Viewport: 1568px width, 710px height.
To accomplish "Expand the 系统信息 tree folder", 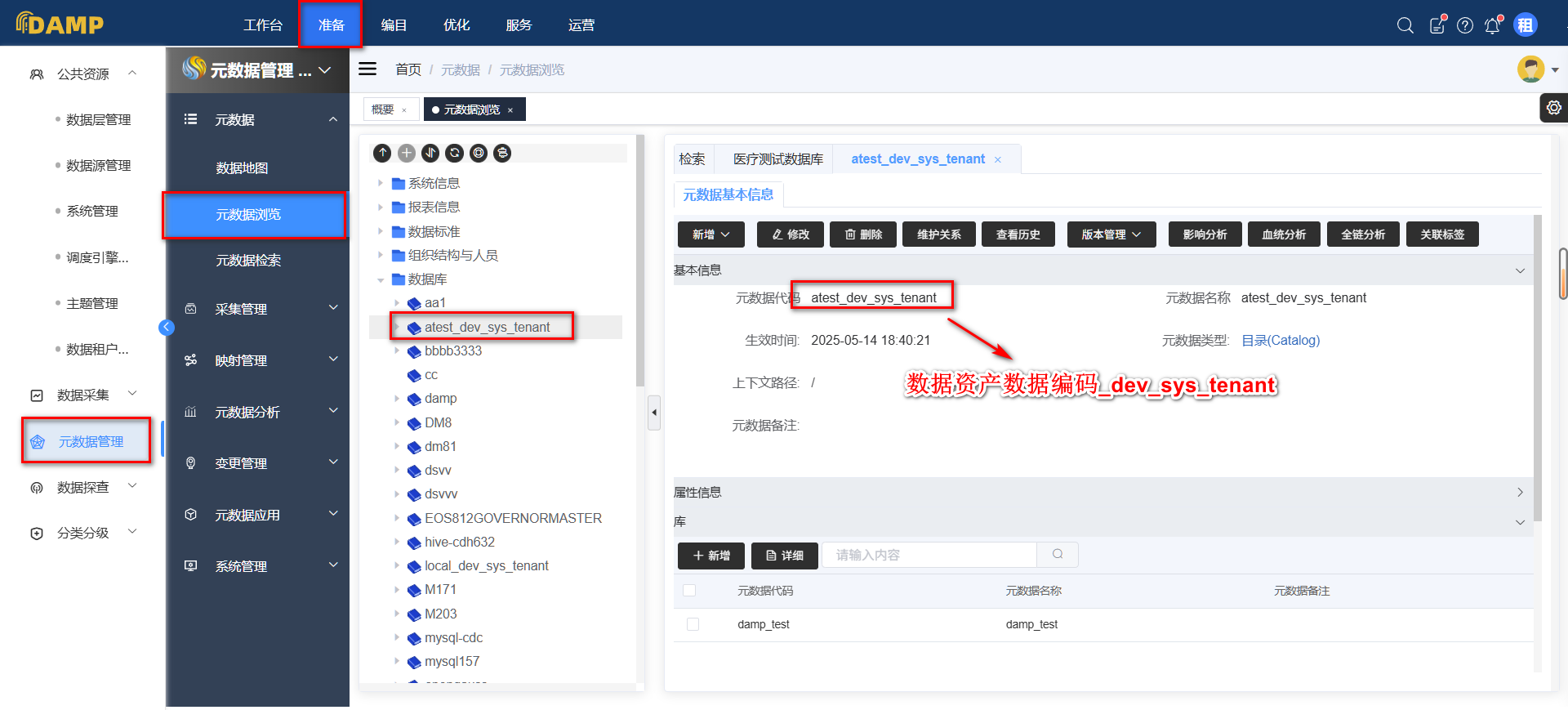I will 381,183.
